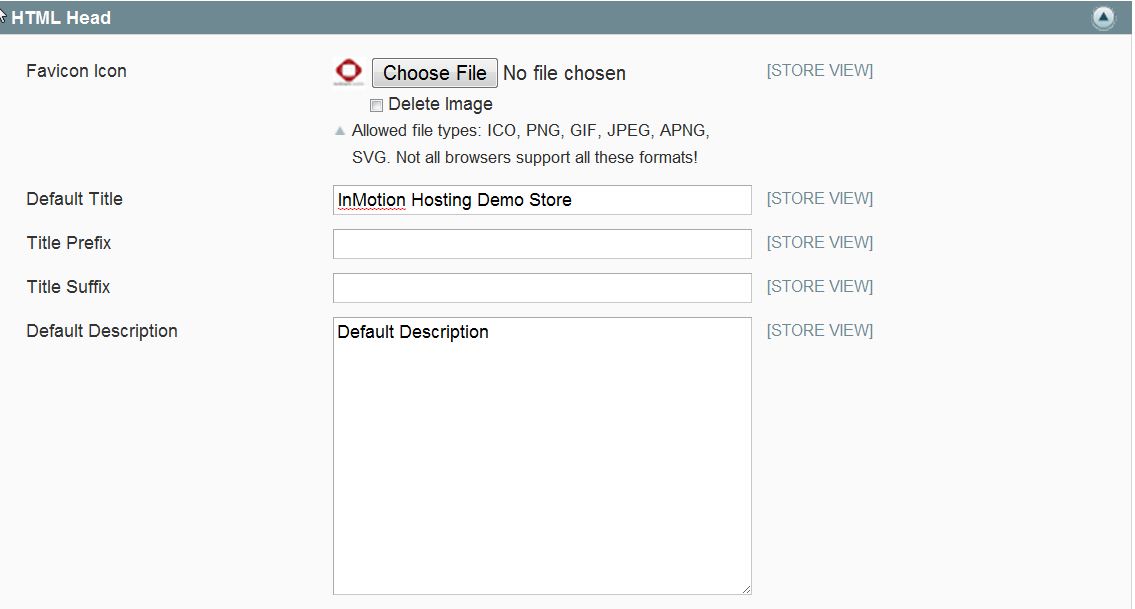1135x609 pixels.
Task: Focus the Default Title text field
Action: (541, 200)
